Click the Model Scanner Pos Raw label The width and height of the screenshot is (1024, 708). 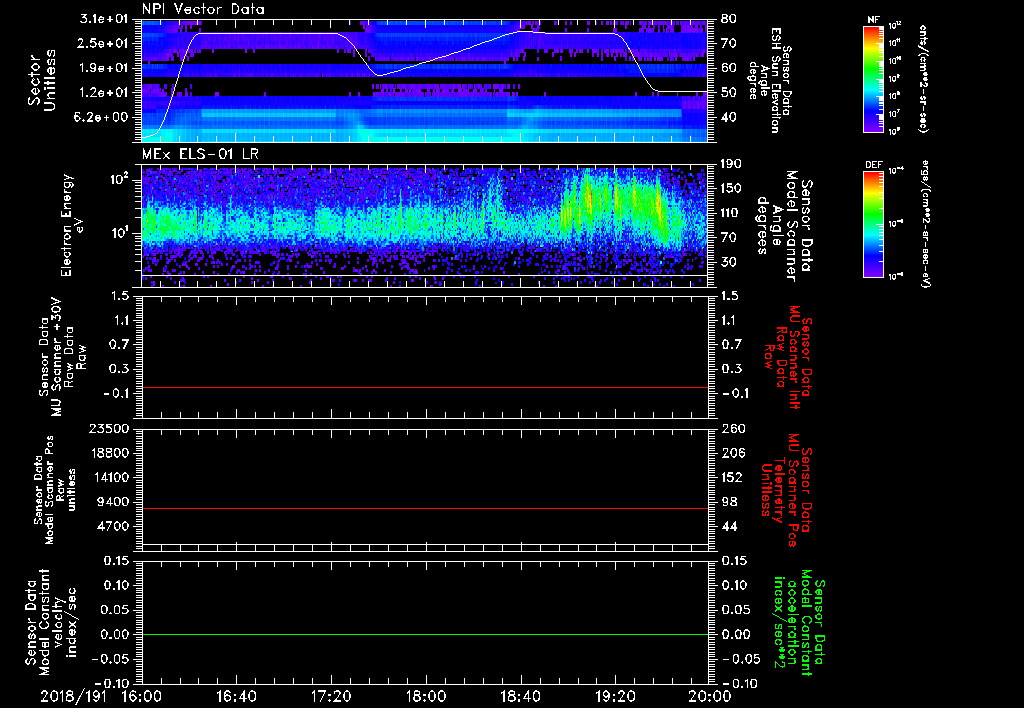[55, 490]
